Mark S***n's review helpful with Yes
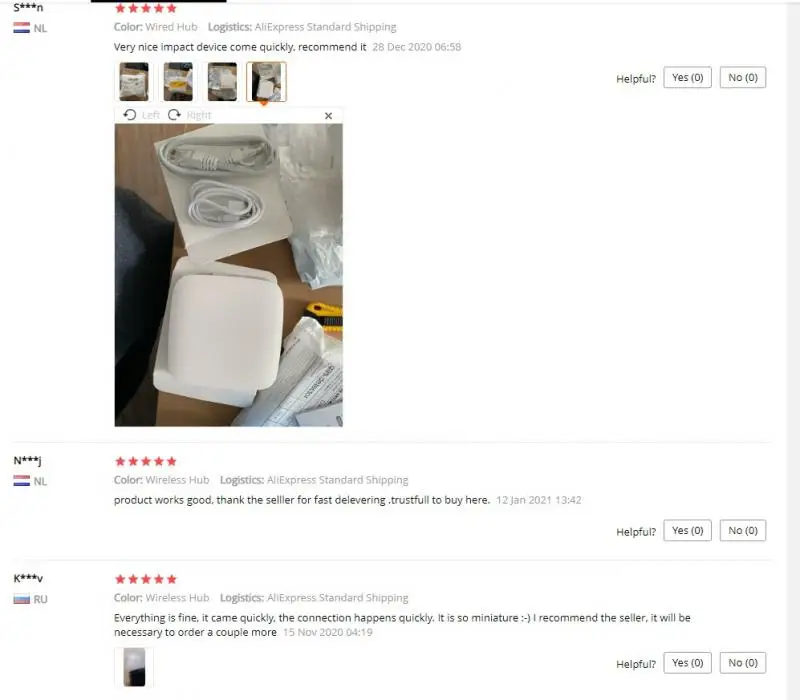The height and width of the screenshot is (700, 800). [x=687, y=78]
